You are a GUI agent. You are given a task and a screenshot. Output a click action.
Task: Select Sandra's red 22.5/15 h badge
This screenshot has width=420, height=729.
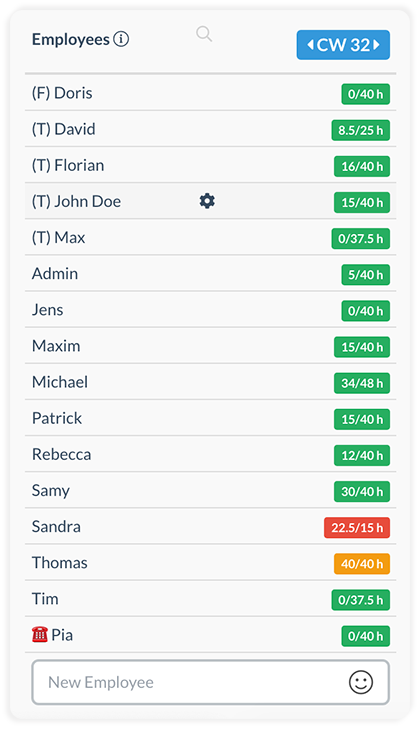pyautogui.click(x=357, y=528)
